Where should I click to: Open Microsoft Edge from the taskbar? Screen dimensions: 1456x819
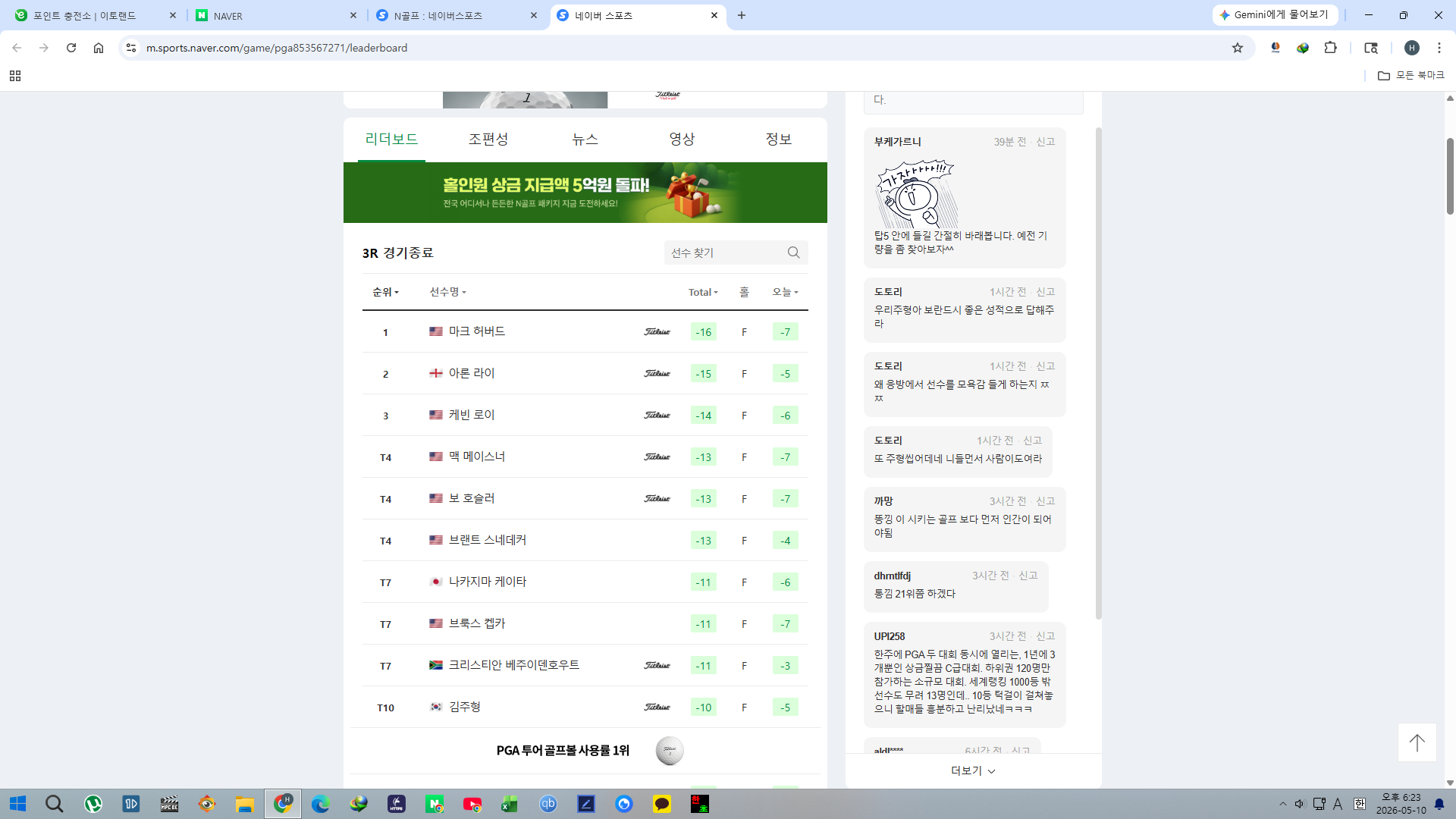(x=321, y=804)
